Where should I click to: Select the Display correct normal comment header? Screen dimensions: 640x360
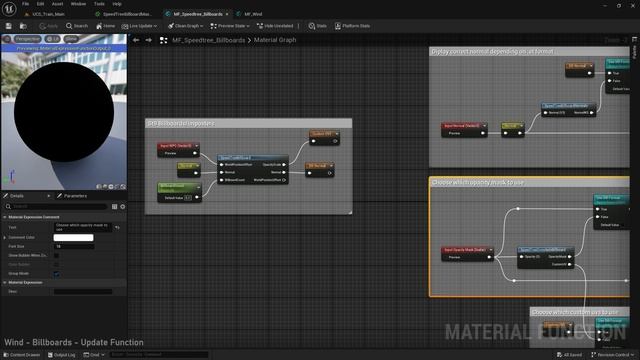pyautogui.click(x=529, y=51)
